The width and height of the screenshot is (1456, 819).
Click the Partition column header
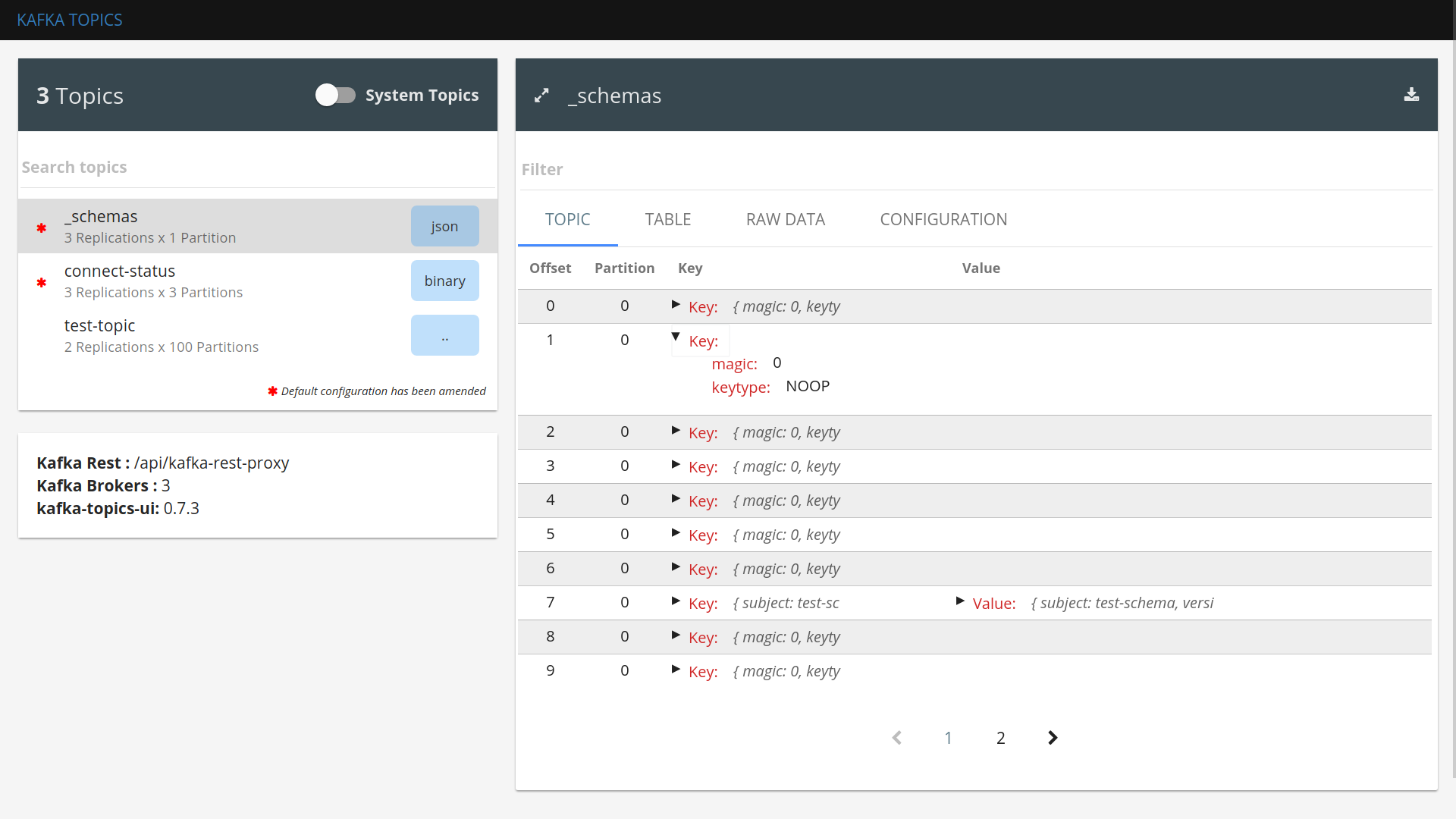point(625,268)
